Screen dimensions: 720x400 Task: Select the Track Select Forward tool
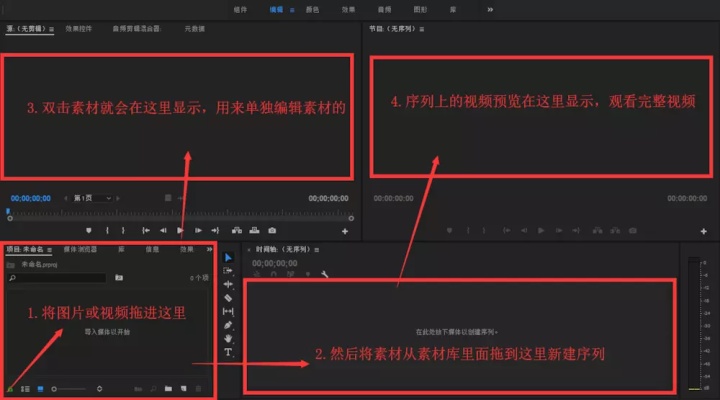(228, 271)
